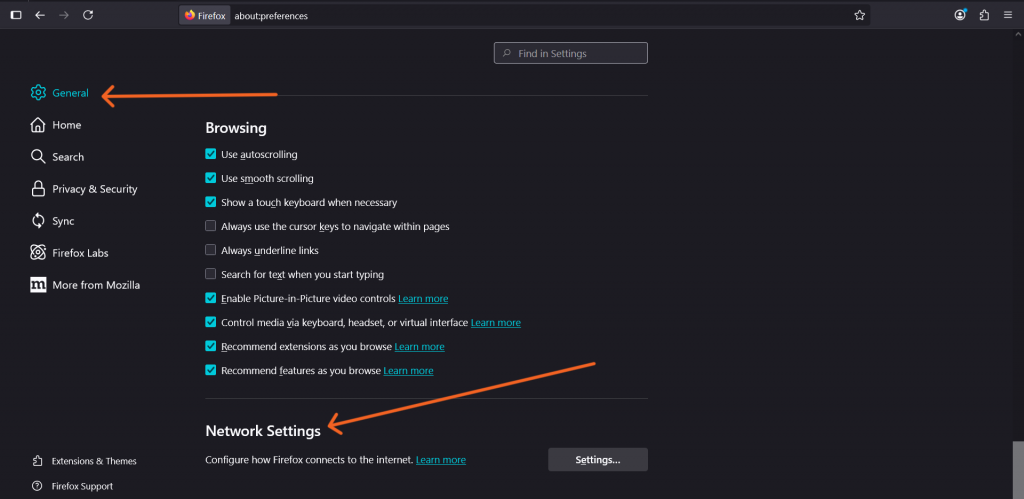This screenshot has height=499, width=1024.
Task: Open the Firefox Labs category
Action: [82, 253]
